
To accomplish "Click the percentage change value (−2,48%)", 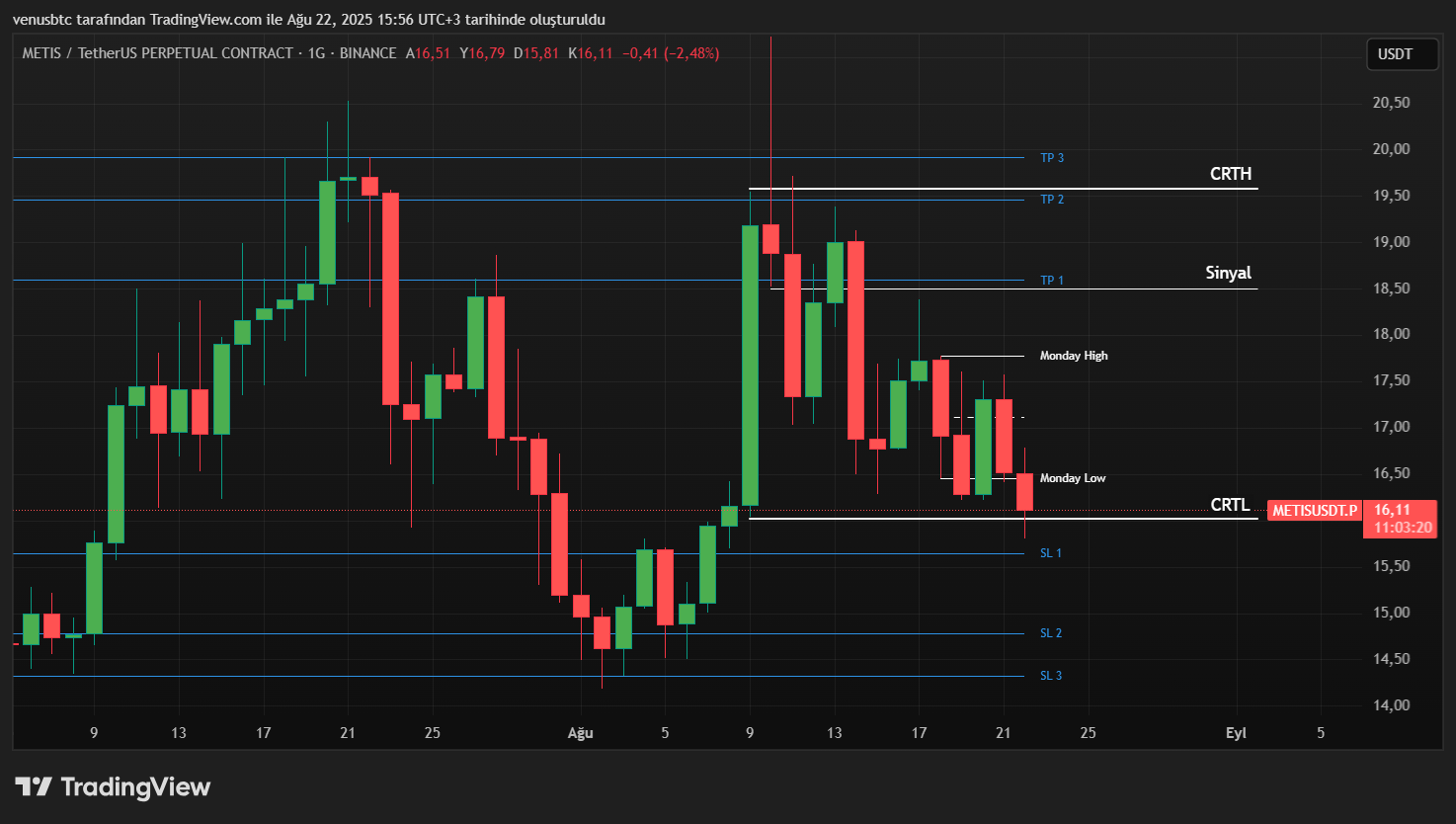I will click(689, 54).
